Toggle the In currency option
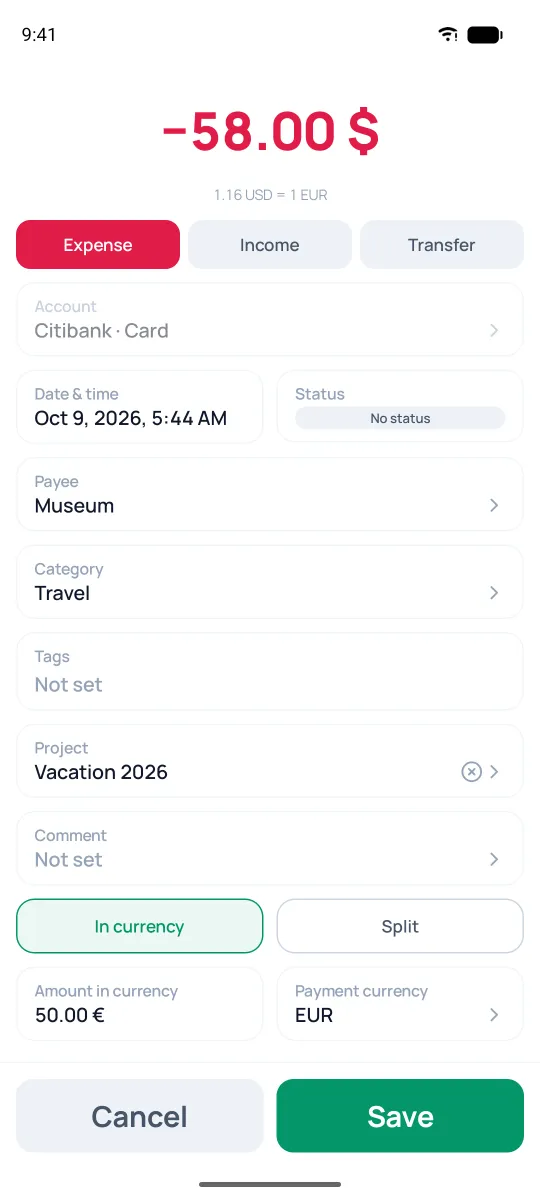This screenshot has height=1200, width=540. pos(140,926)
